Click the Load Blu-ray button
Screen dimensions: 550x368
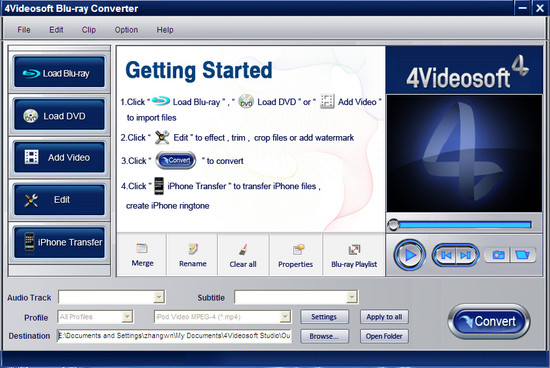click(59, 73)
